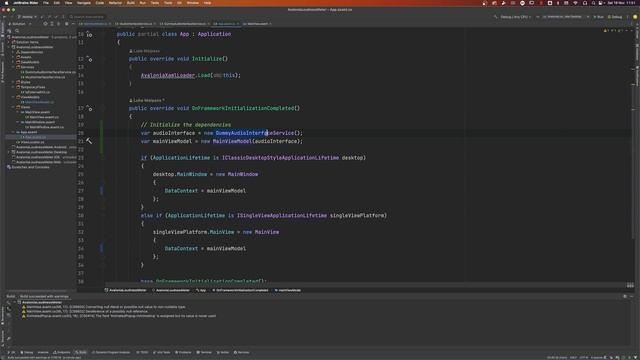Open the Git branch dropdown in toolbar
The image size is (640, 360).
pos(27,17)
